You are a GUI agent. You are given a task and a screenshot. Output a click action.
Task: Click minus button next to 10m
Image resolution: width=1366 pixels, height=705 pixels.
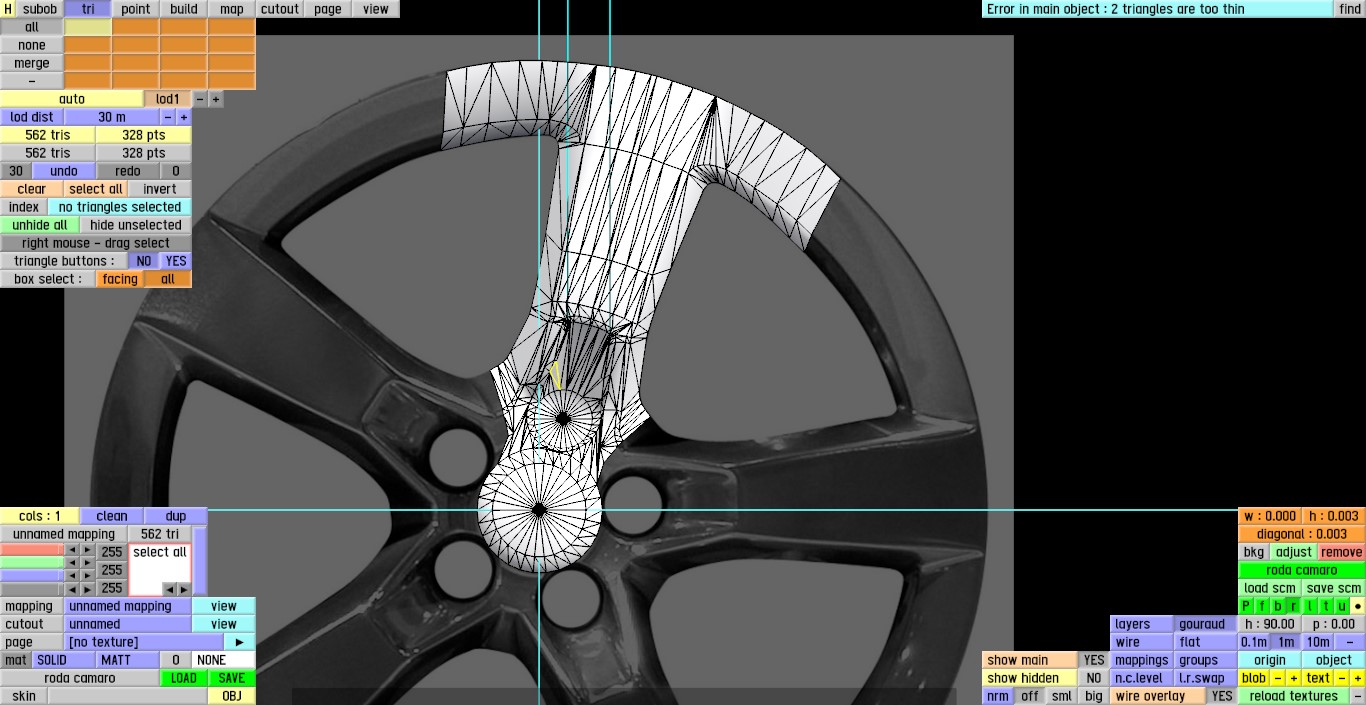(1350, 642)
